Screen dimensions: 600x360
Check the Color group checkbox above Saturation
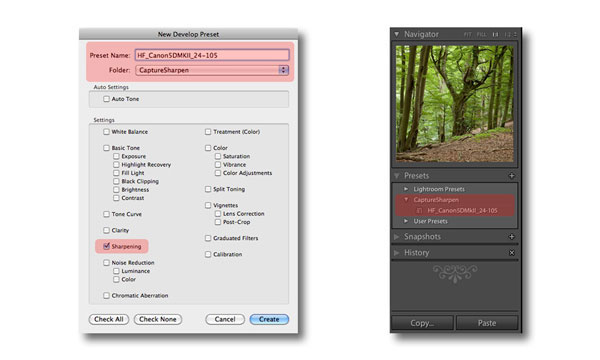click(208, 148)
